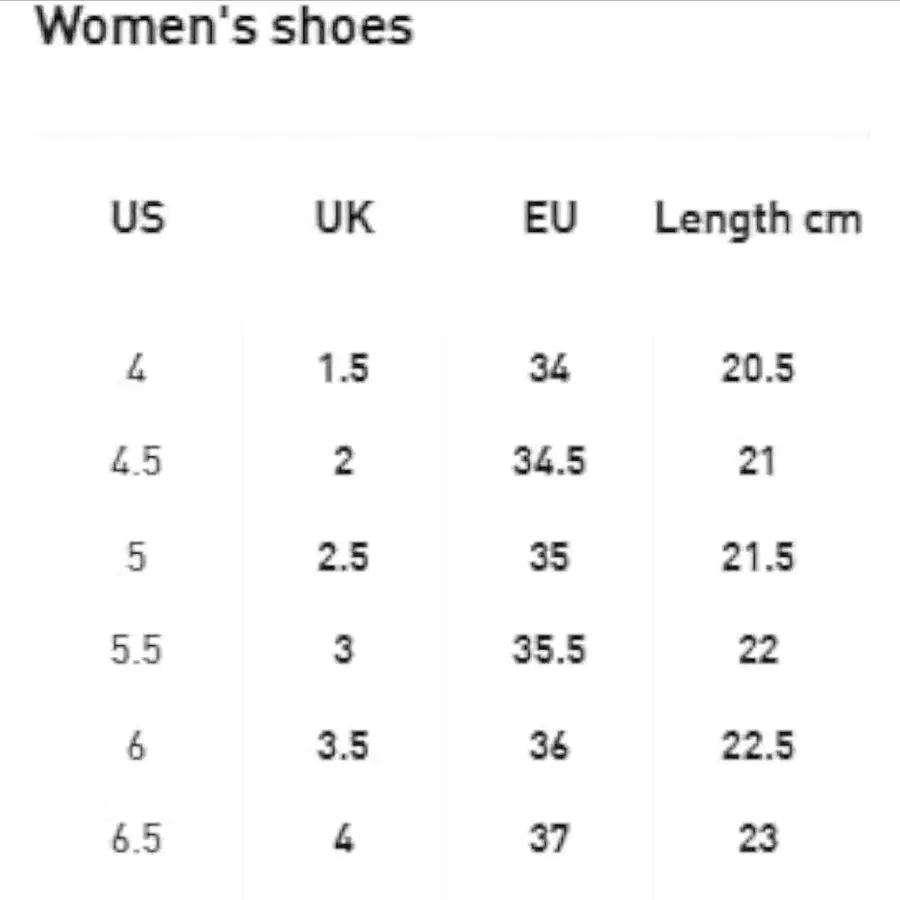Choose EU size 34 cell
The height and width of the screenshot is (900, 900).
coord(549,368)
